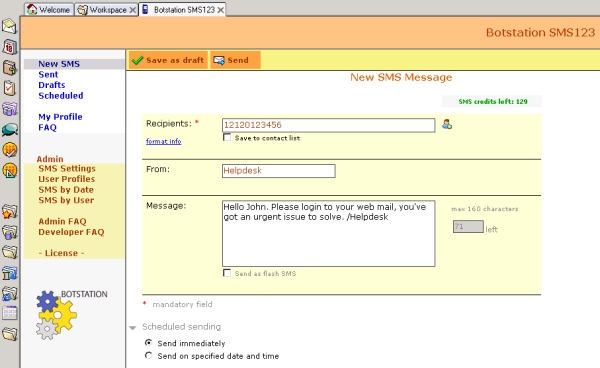Switch to the Welcome tab
Screen dimensions: 600x368
pos(49,10)
